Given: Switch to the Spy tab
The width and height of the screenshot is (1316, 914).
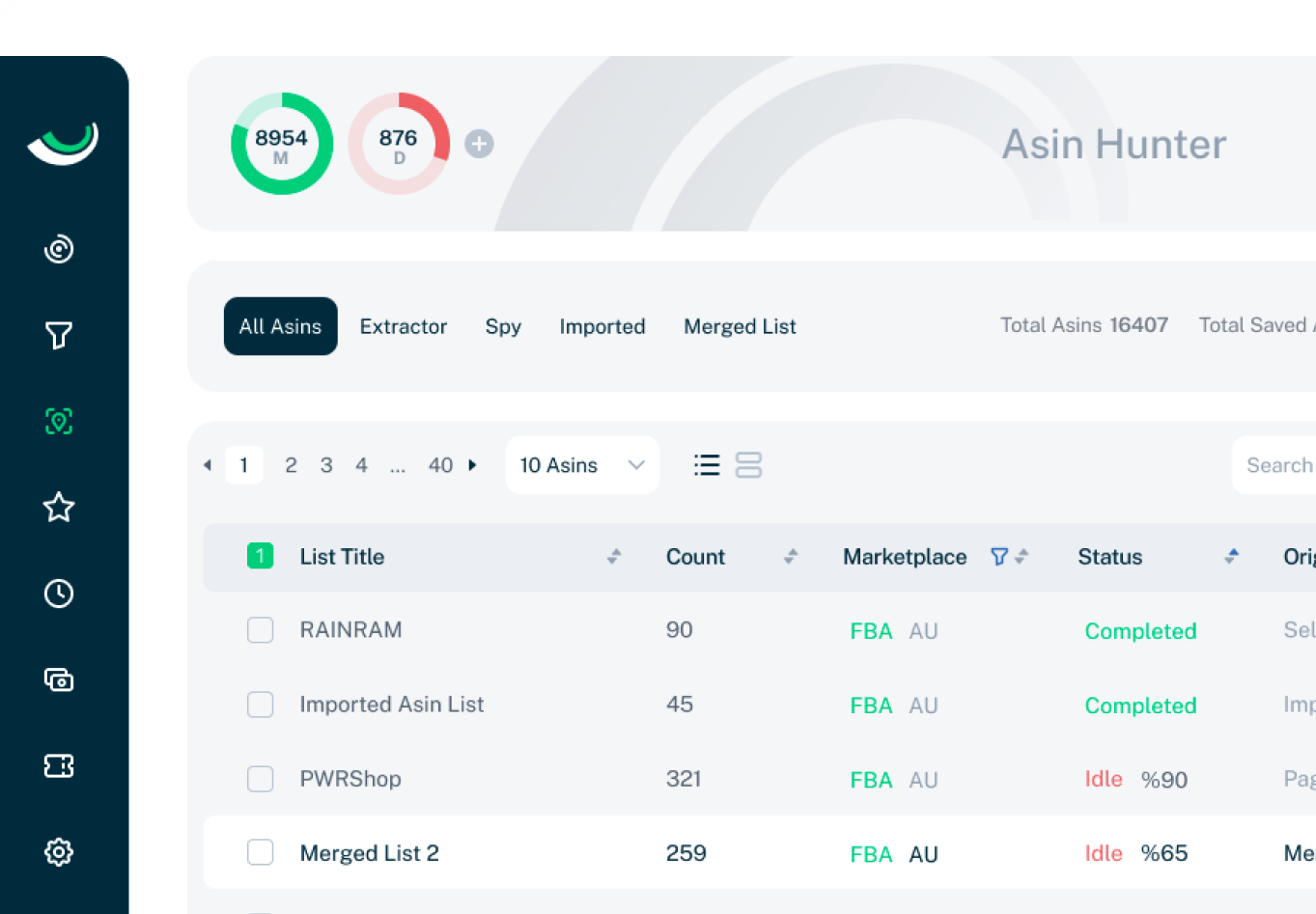Looking at the screenshot, I should pos(503,326).
